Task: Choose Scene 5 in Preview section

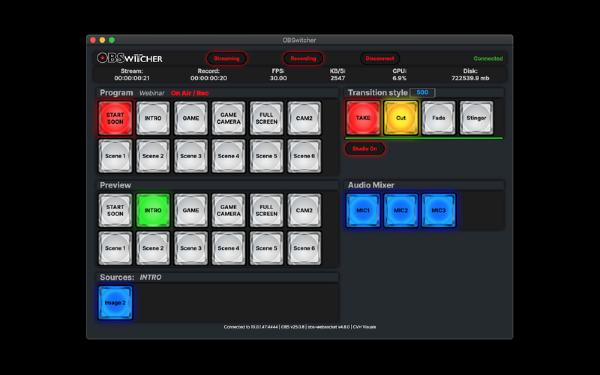Action: pyautogui.click(x=266, y=248)
